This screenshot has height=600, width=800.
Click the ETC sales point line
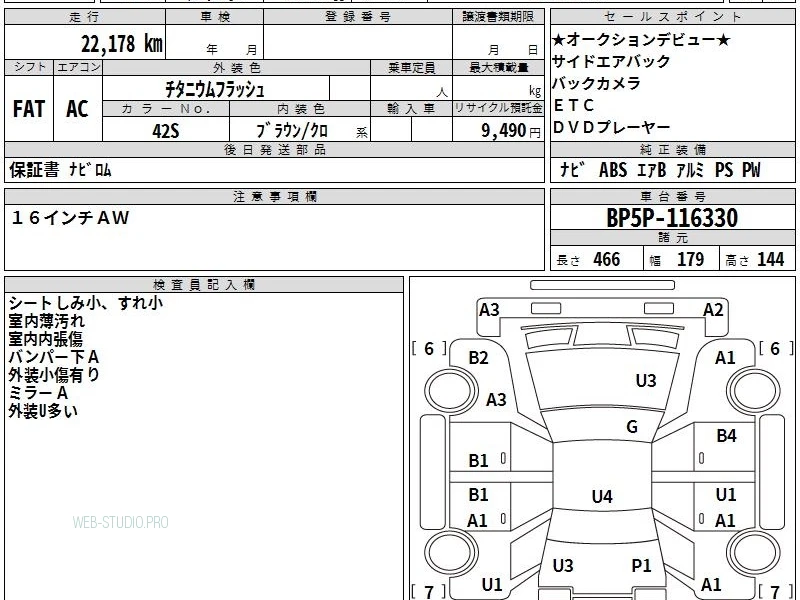click(x=573, y=105)
